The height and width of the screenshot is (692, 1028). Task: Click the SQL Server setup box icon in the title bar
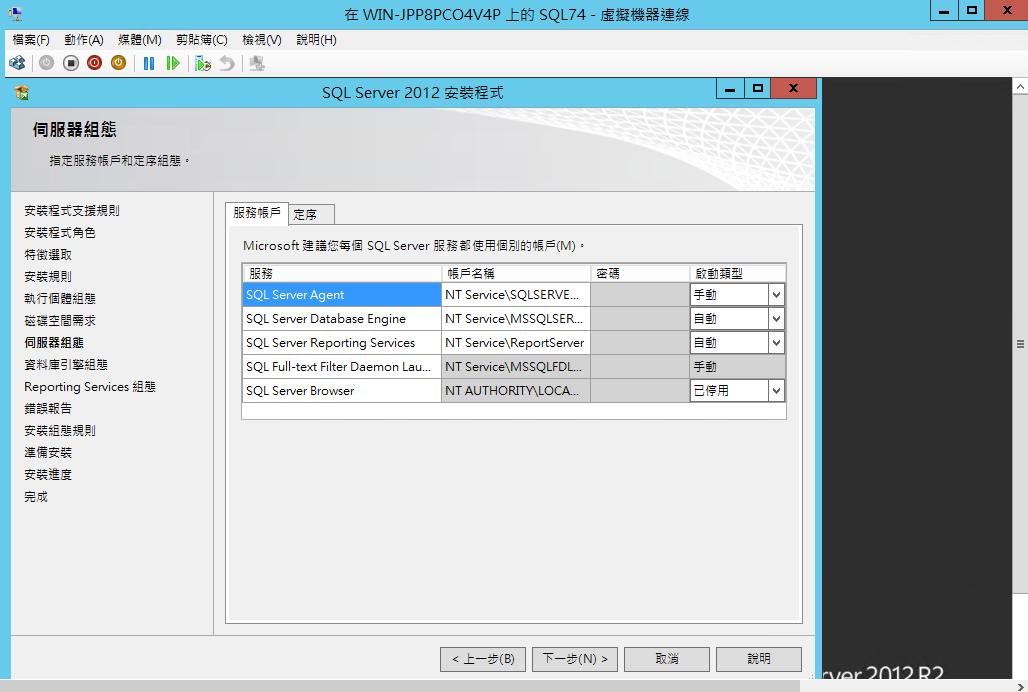(x=22, y=92)
